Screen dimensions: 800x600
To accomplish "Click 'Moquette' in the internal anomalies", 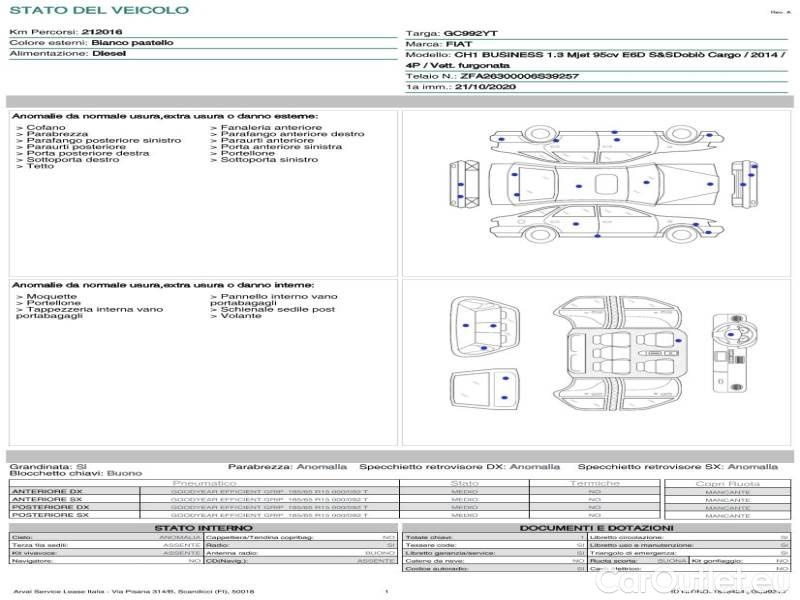I will [46, 296].
